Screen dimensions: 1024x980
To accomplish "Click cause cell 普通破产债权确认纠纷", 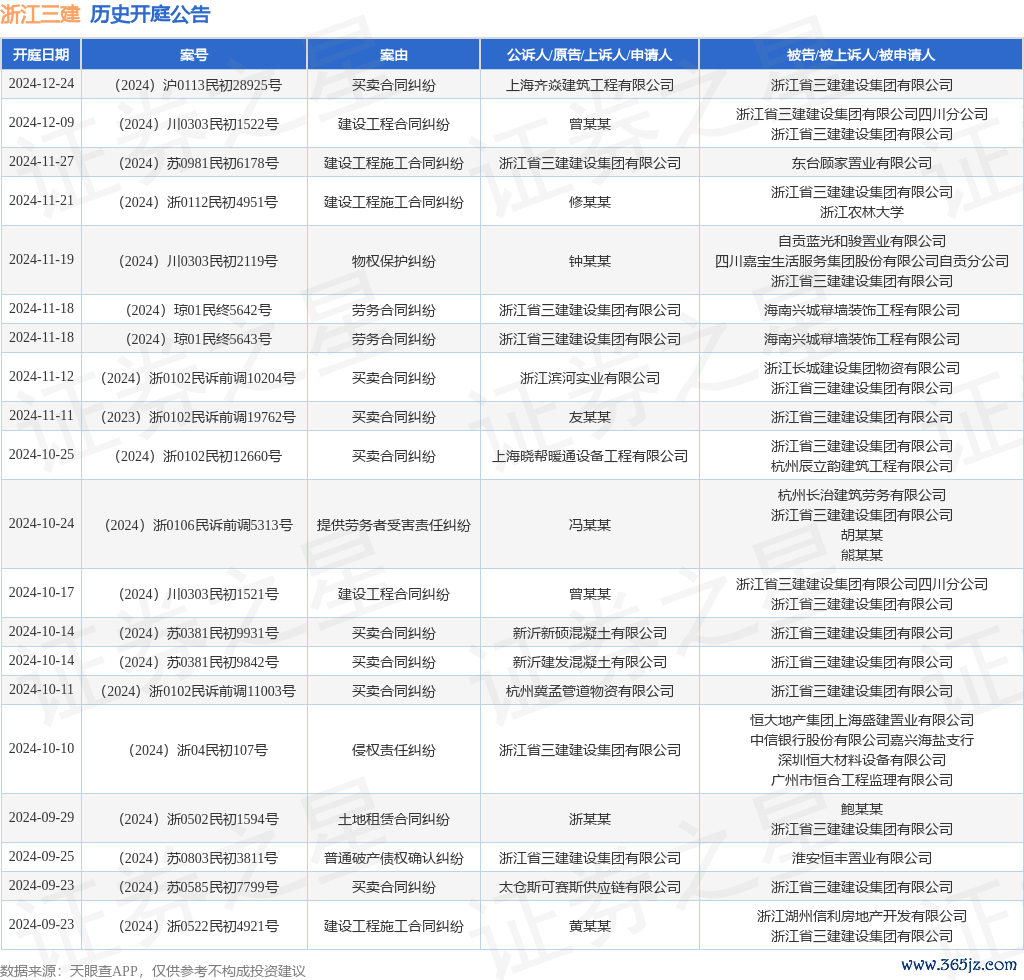I will (394, 859).
